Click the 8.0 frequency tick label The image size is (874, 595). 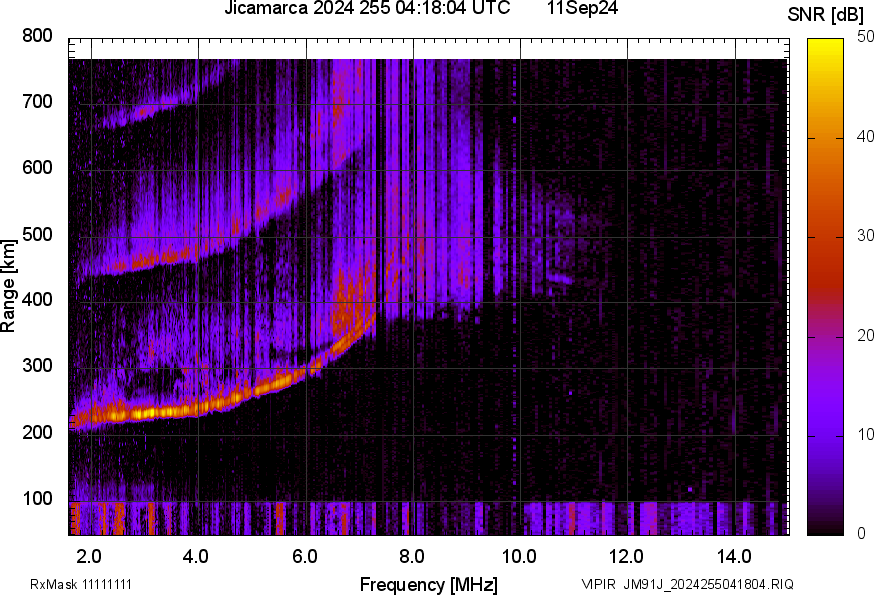(412, 555)
